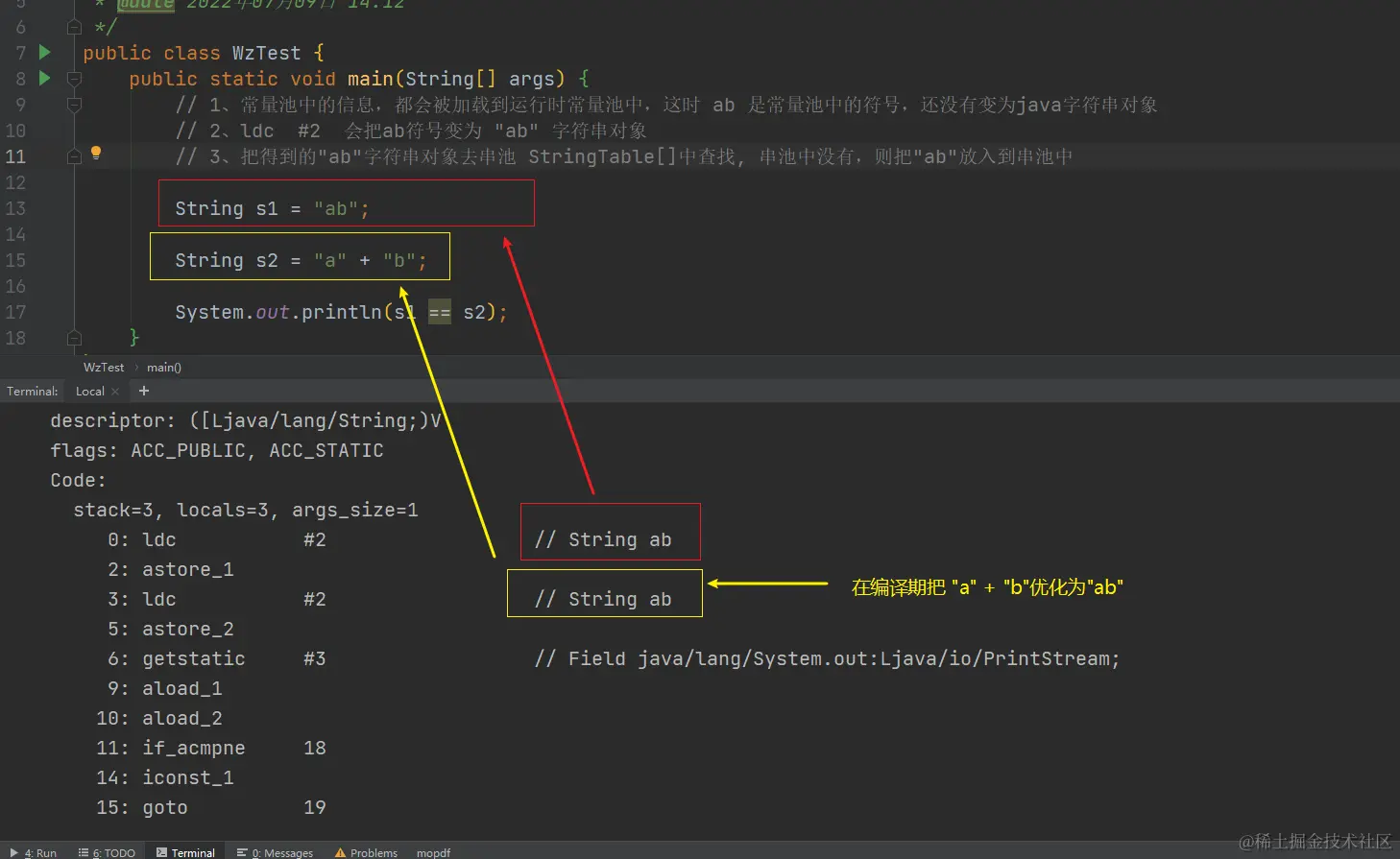Add a new terminal session with plus
Viewport: 1400px width, 859px height.
click(144, 391)
